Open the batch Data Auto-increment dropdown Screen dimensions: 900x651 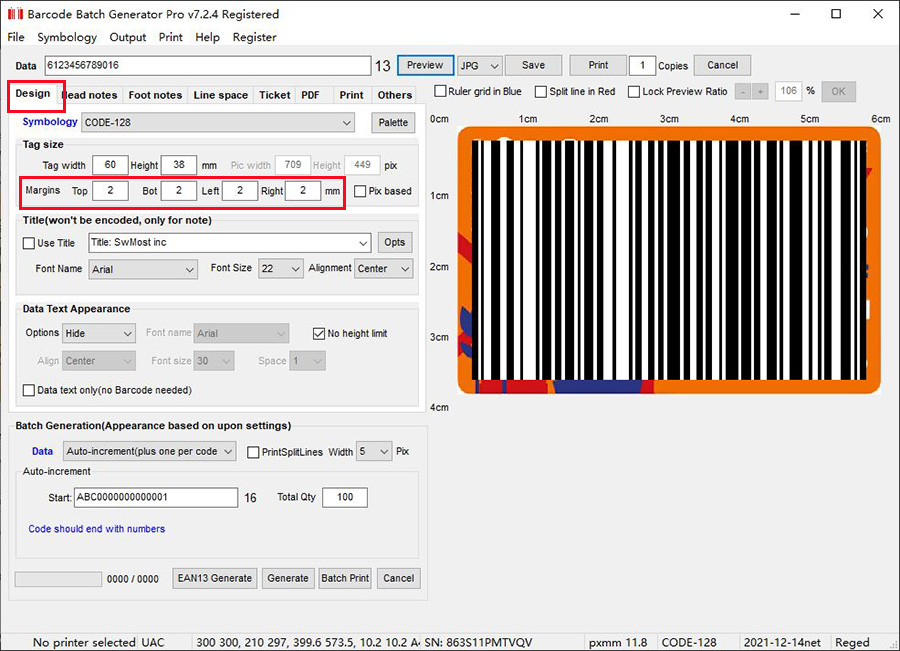click(149, 452)
